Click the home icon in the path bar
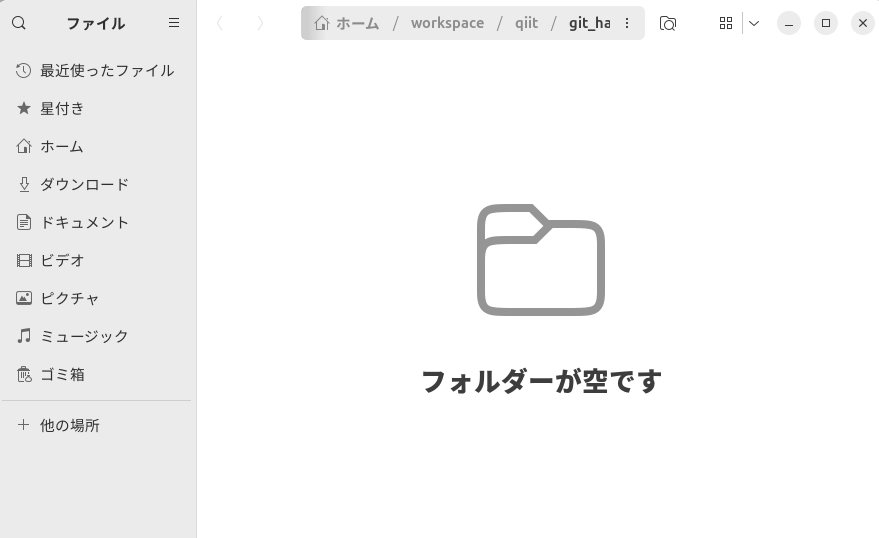The image size is (879, 538). click(321, 23)
